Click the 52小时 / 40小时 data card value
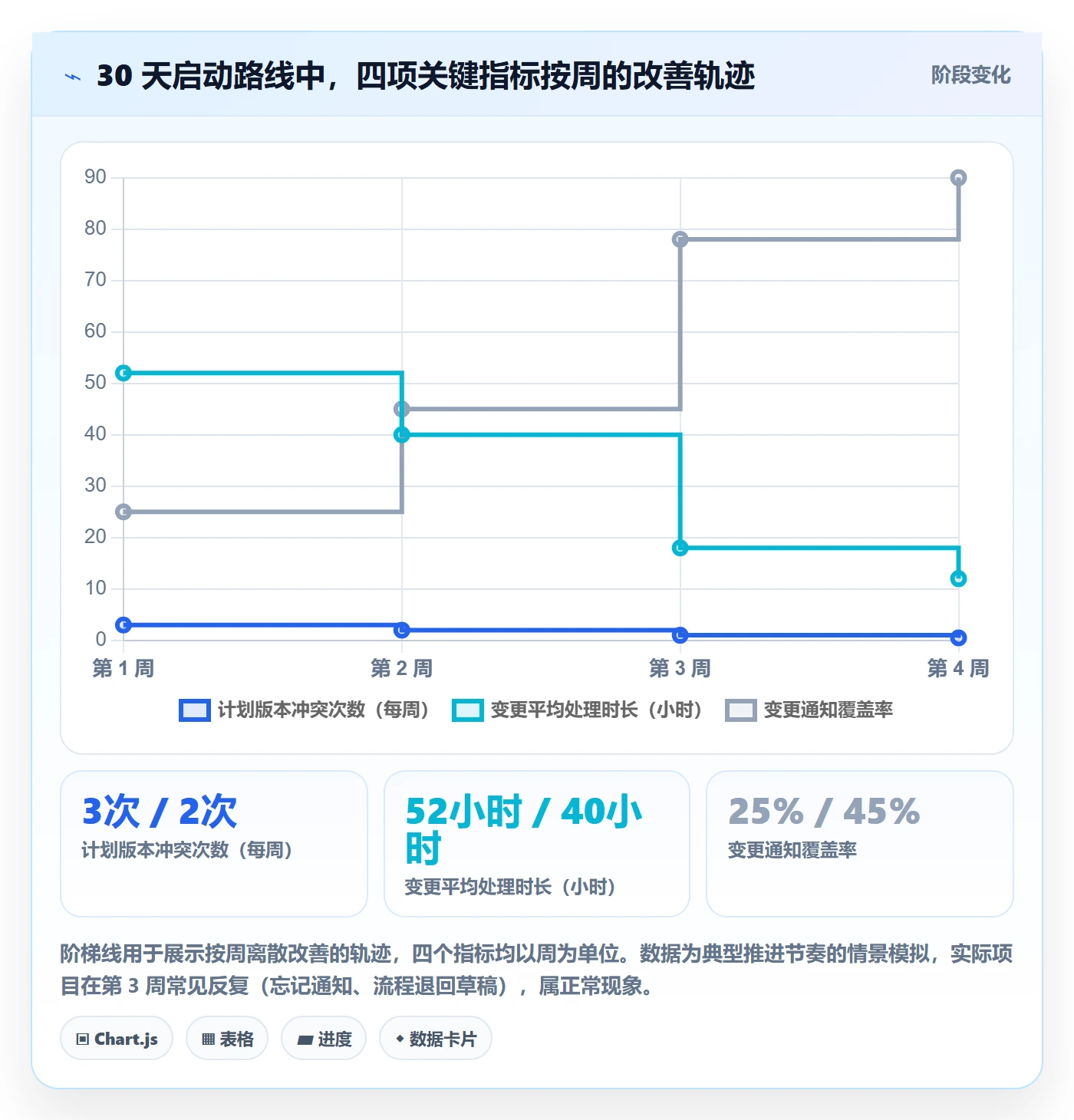The width and height of the screenshot is (1074, 1120). click(524, 830)
